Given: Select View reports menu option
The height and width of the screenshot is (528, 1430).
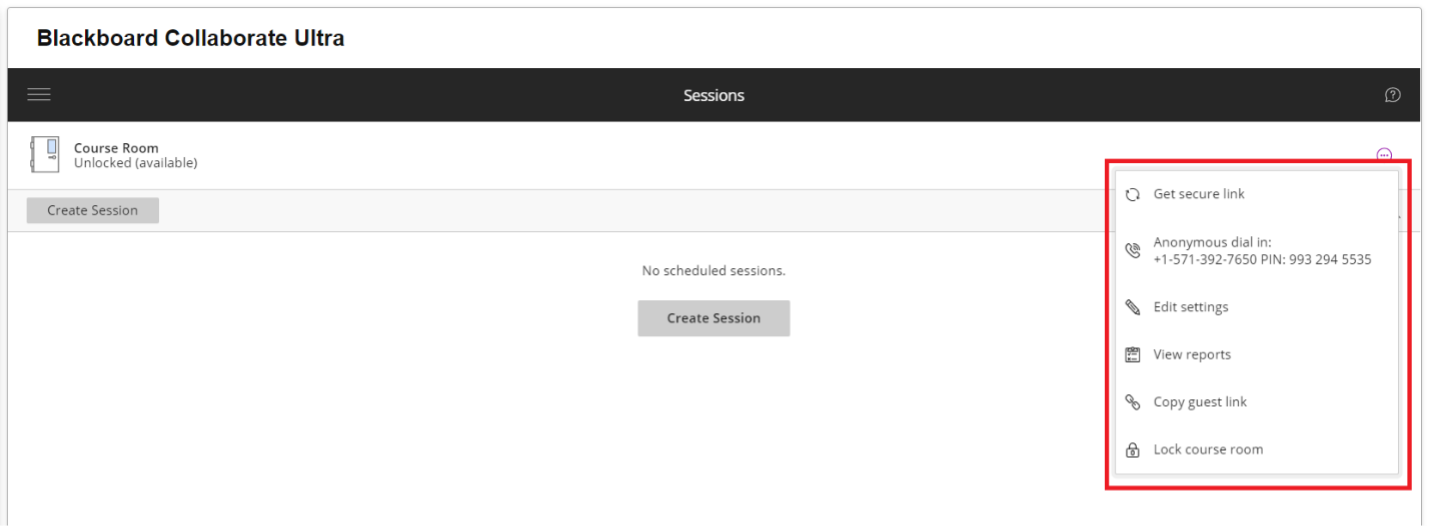Looking at the screenshot, I should 1257,354.
